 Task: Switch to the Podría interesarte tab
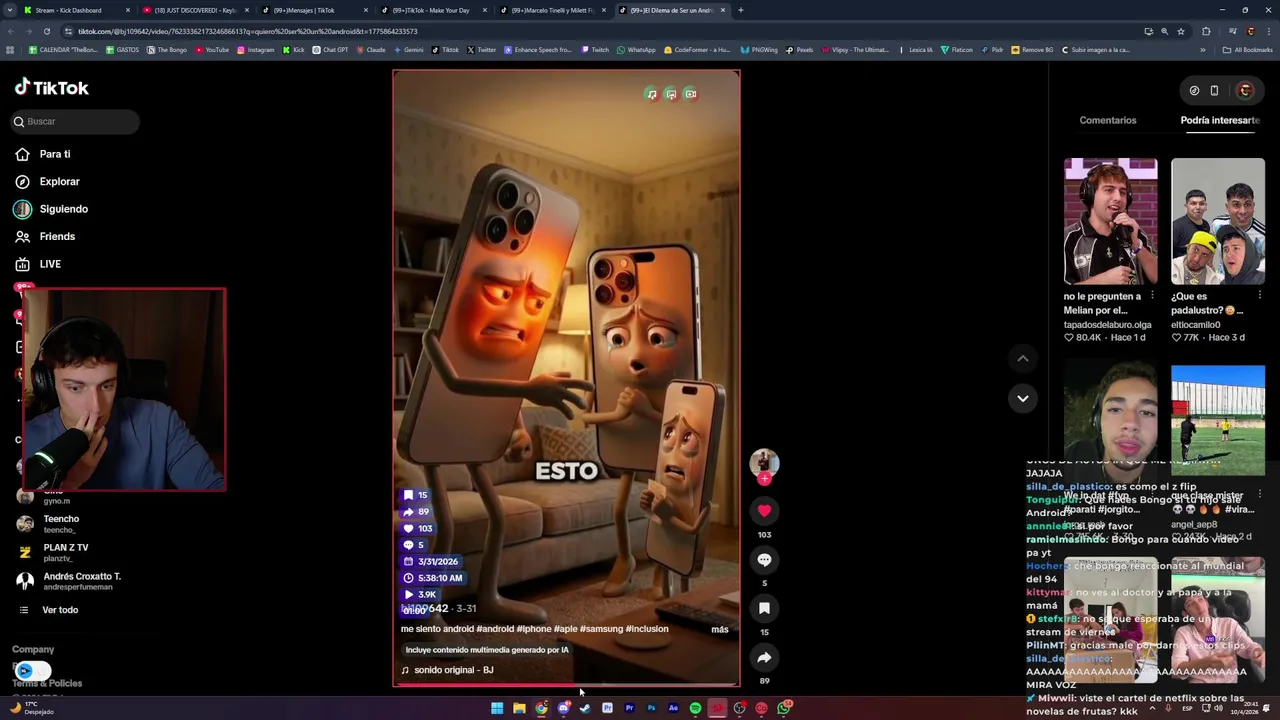1220,120
